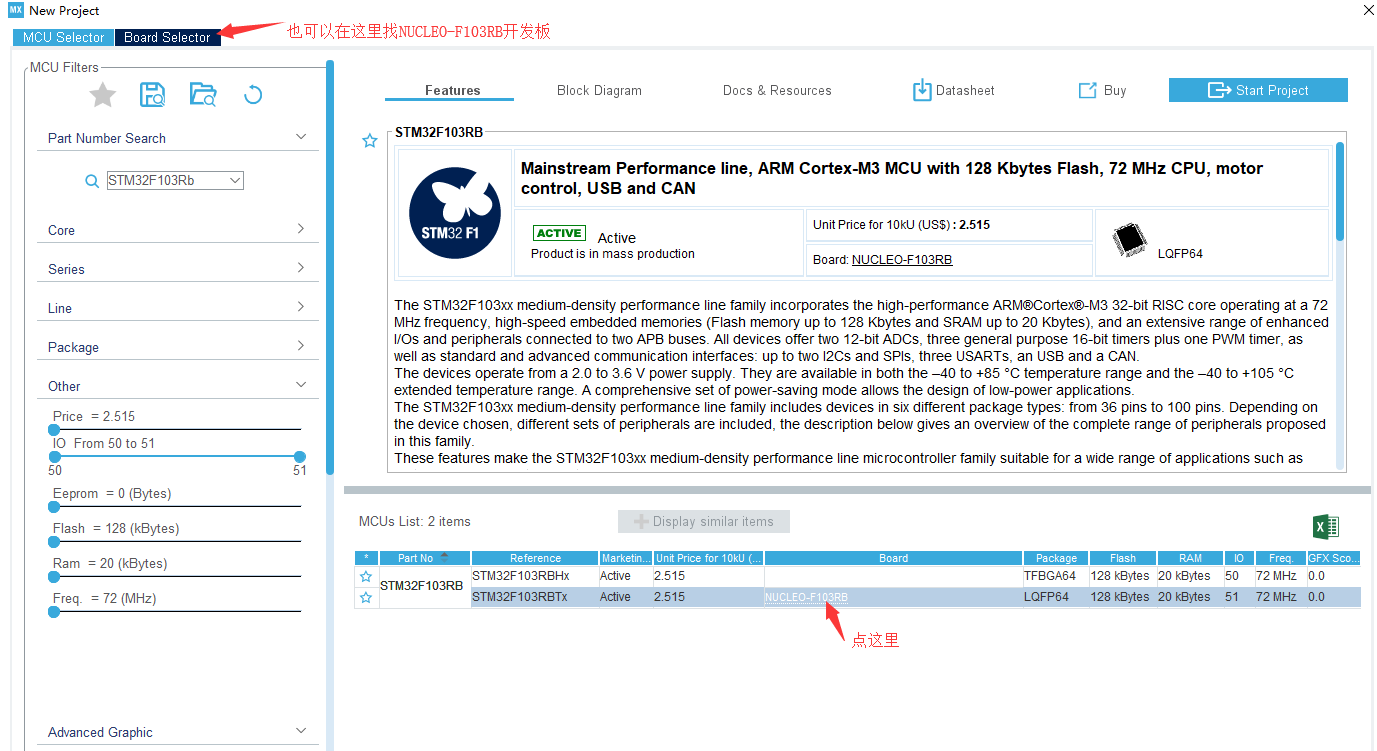The width and height of the screenshot is (1377, 751).
Task: Open the Datasheet download icon
Action: [x=921, y=90]
